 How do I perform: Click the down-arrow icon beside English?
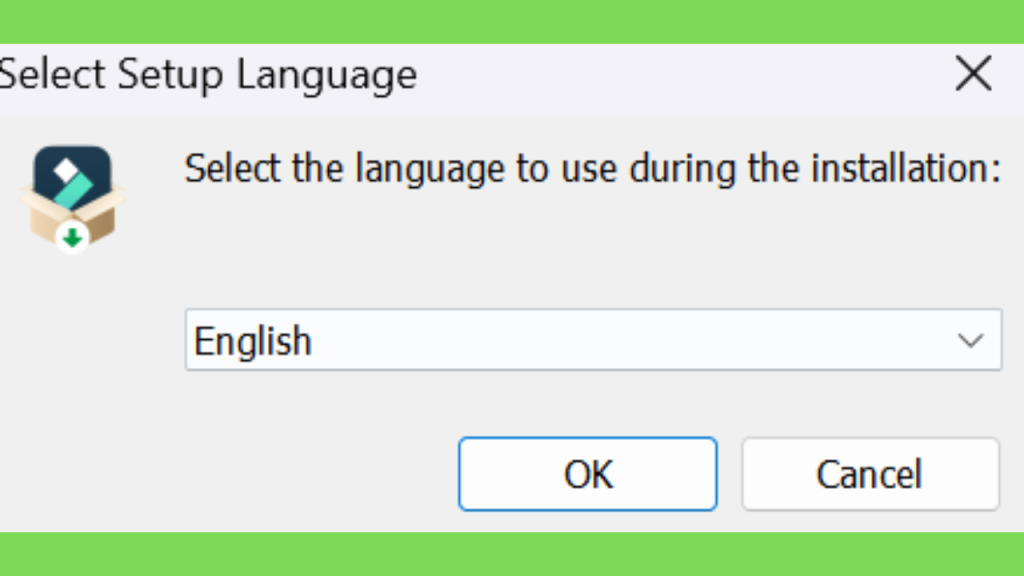pyautogui.click(x=970, y=340)
